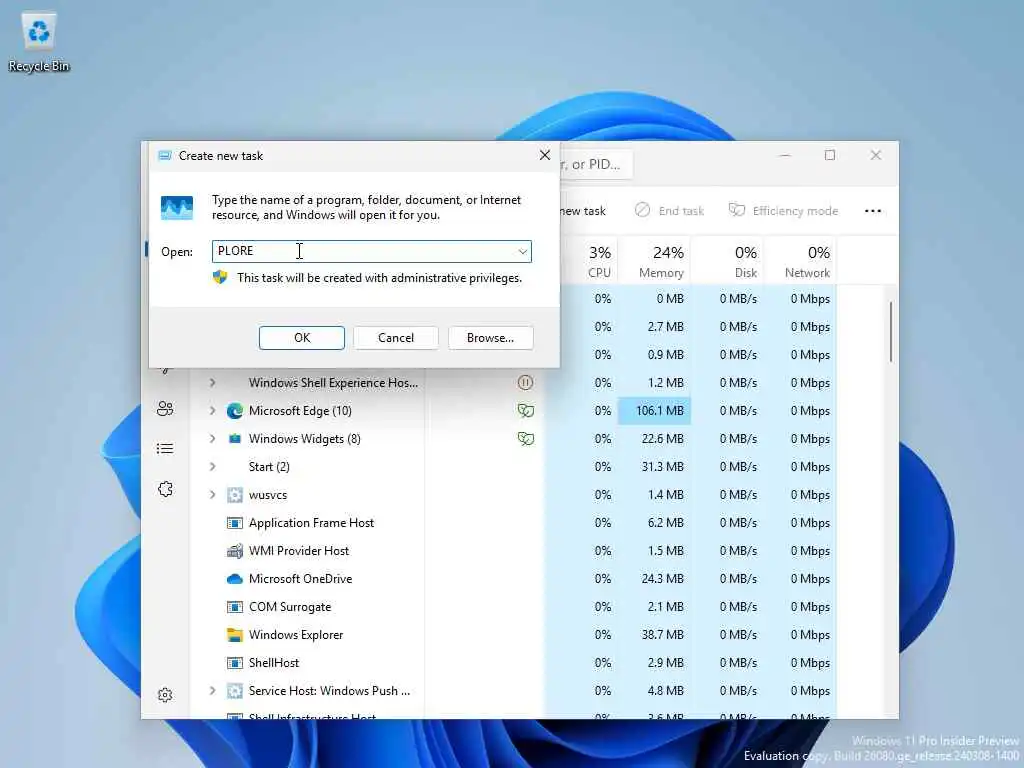1024x768 pixels.
Task: Select the Windows Explorer process name
Action: (x=296, y=635)
